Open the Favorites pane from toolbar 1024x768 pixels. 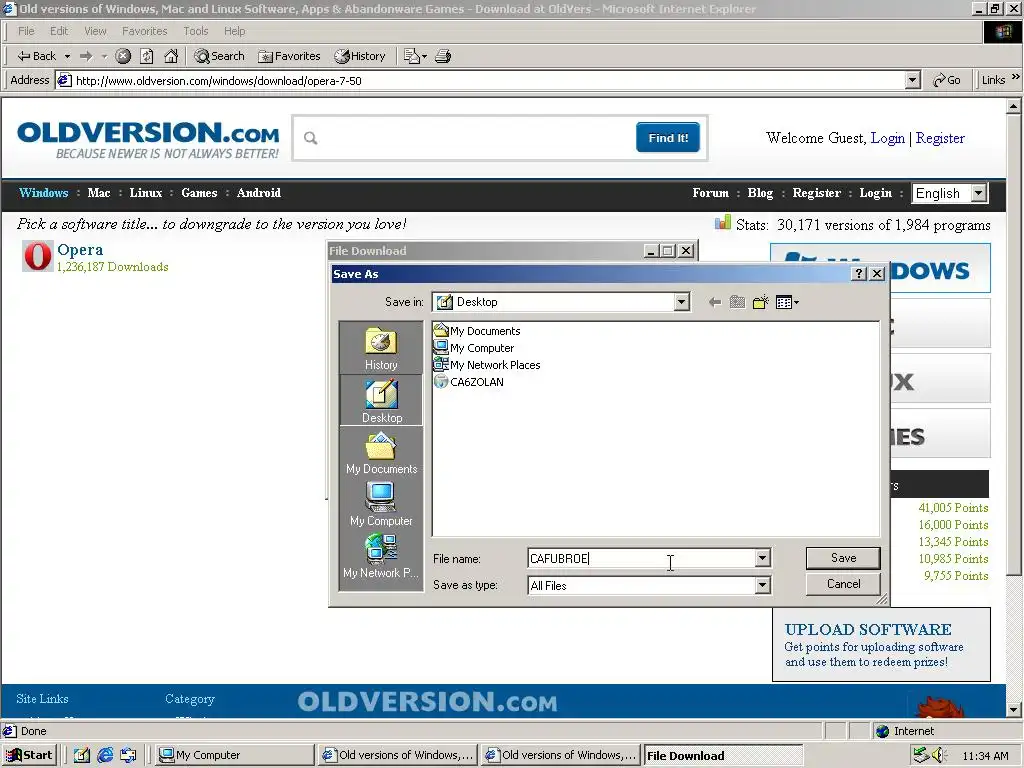coord(289,56)
